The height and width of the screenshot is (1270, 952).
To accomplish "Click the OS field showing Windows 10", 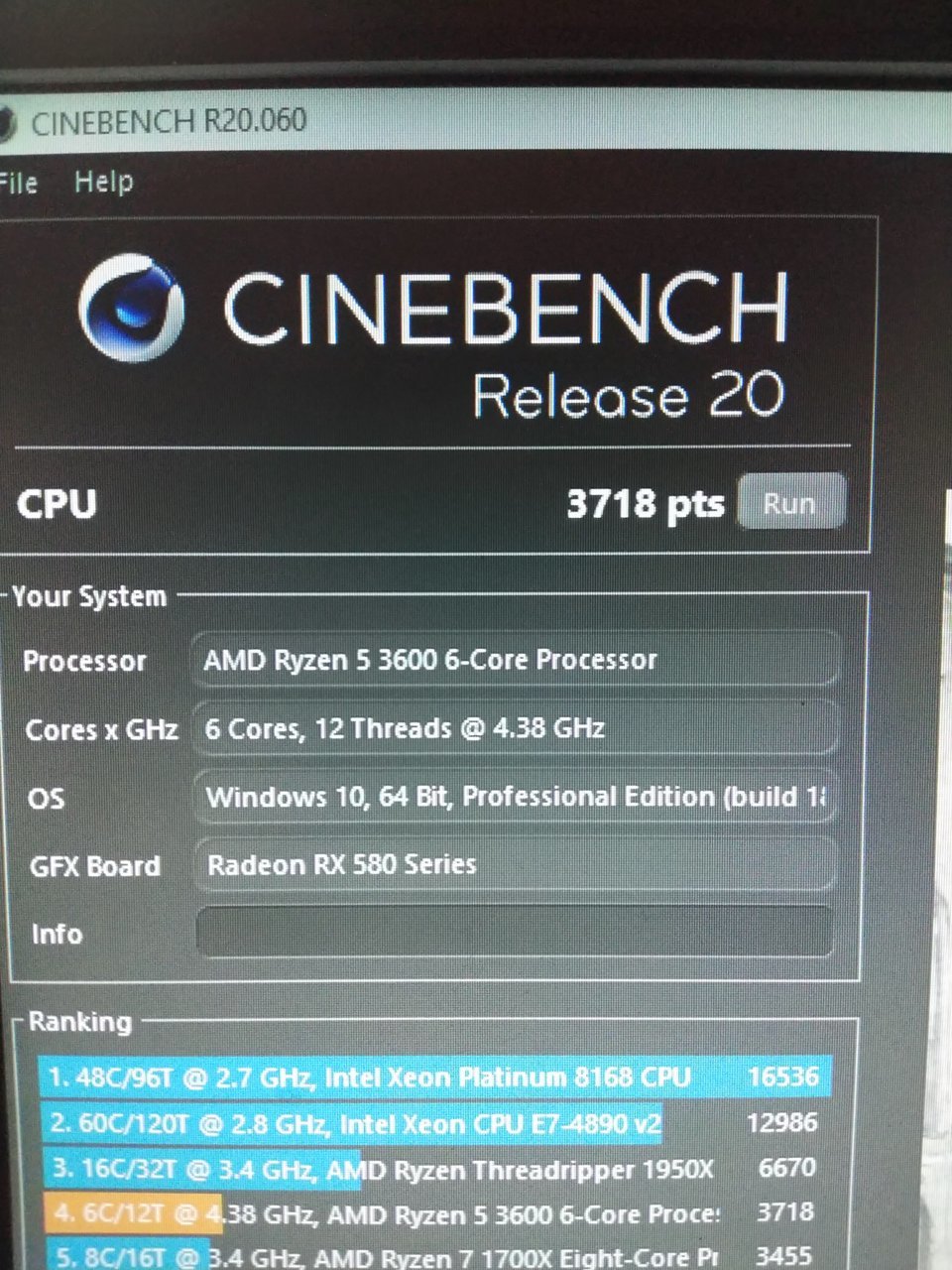I will click(515, 797).
